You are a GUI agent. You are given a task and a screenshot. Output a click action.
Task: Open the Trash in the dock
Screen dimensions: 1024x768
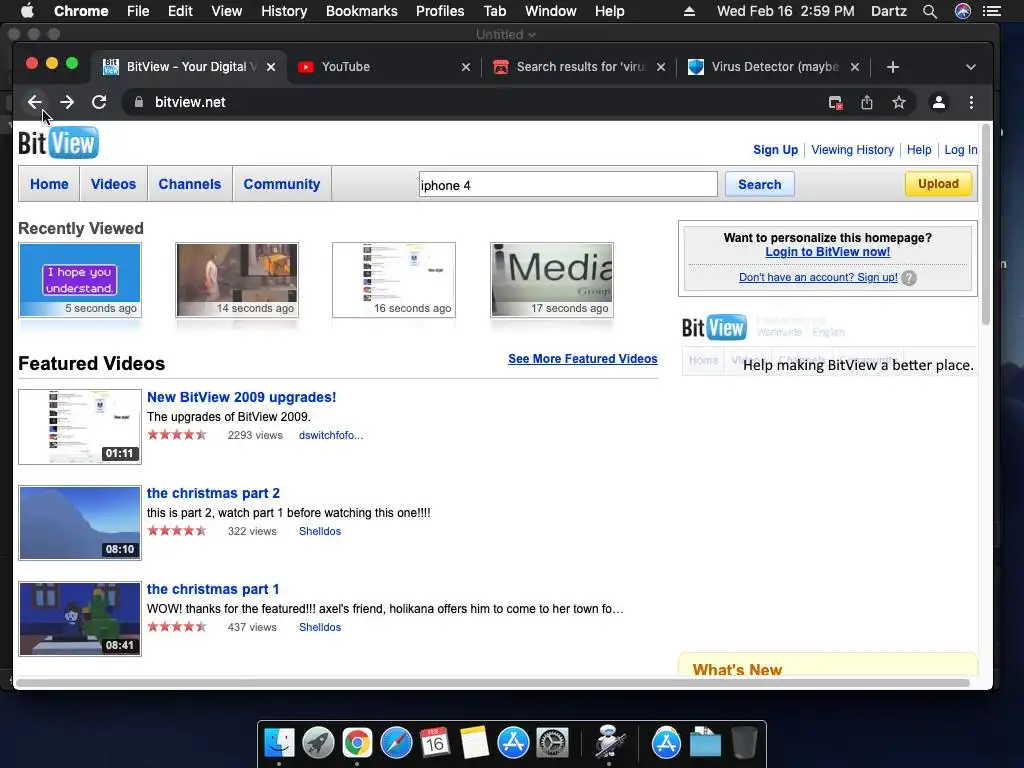[x=744, y=743]
